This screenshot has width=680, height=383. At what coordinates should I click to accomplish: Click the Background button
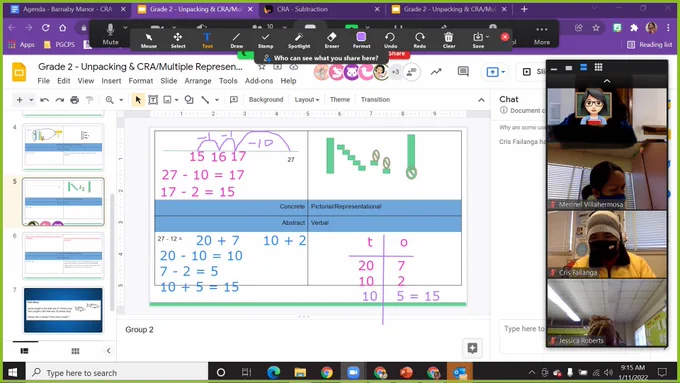[x=266, y=99]
